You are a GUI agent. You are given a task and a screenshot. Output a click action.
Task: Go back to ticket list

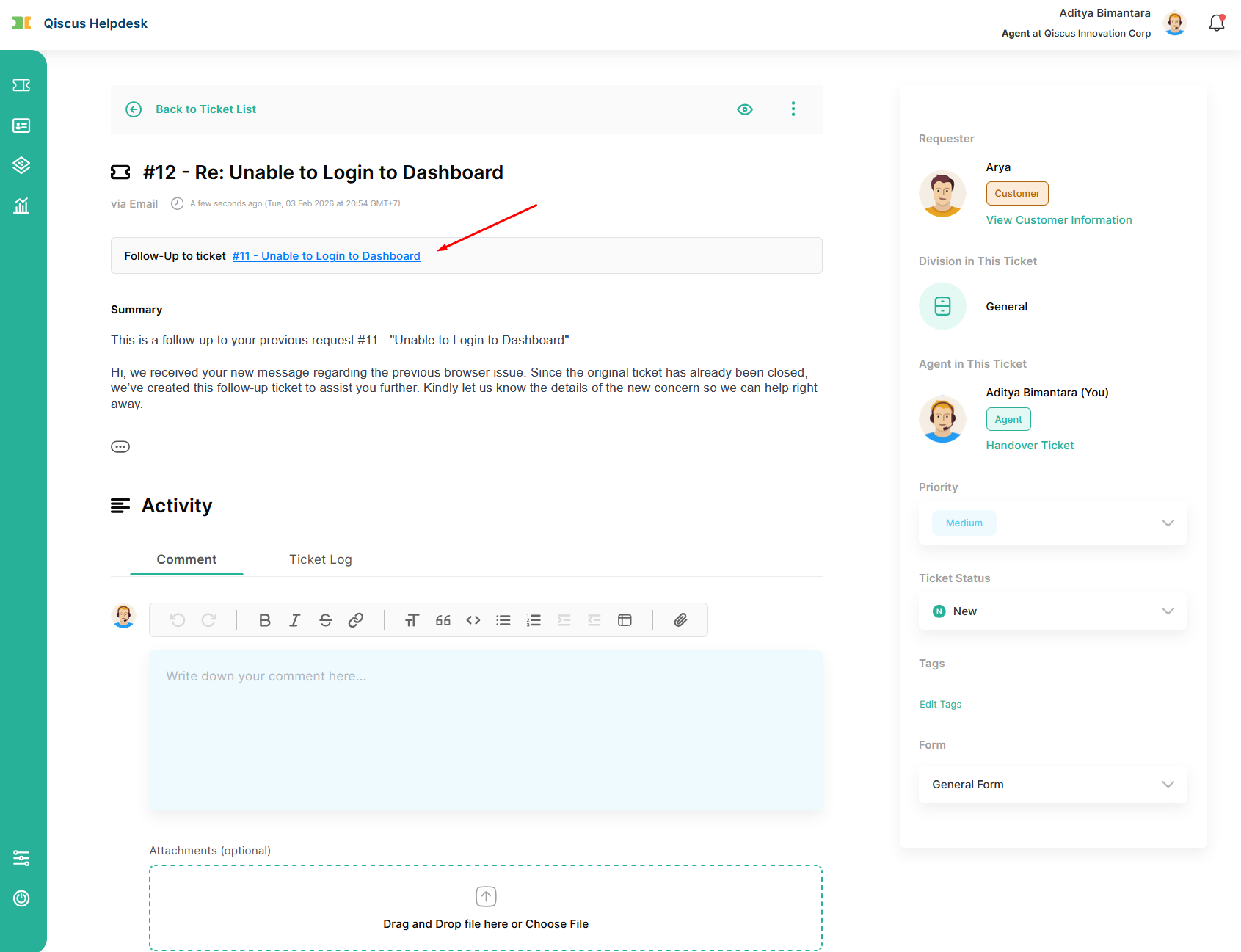click(x=205, y=109)
